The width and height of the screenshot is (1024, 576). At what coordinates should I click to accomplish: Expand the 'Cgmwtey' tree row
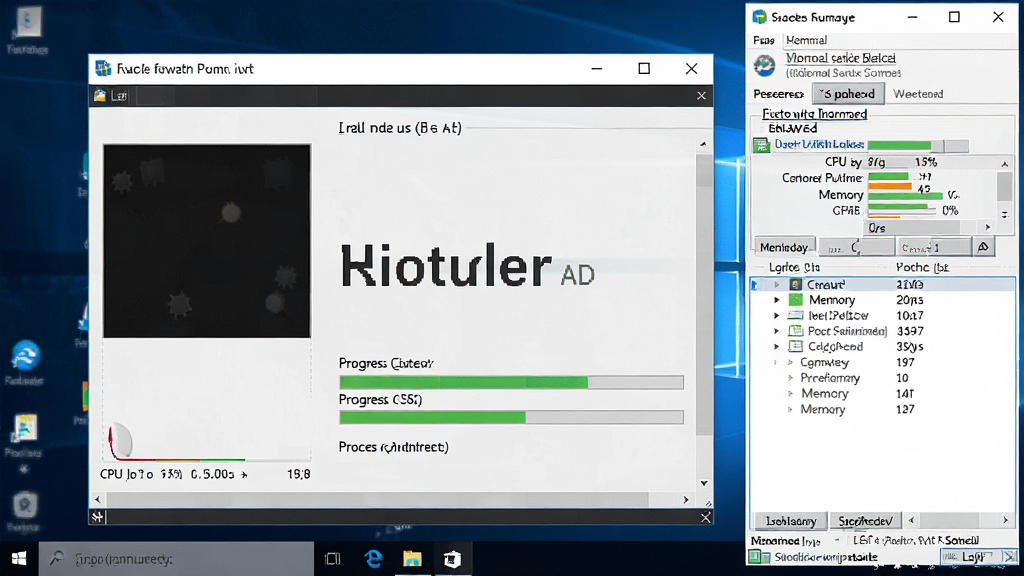[x=790, y=362]
